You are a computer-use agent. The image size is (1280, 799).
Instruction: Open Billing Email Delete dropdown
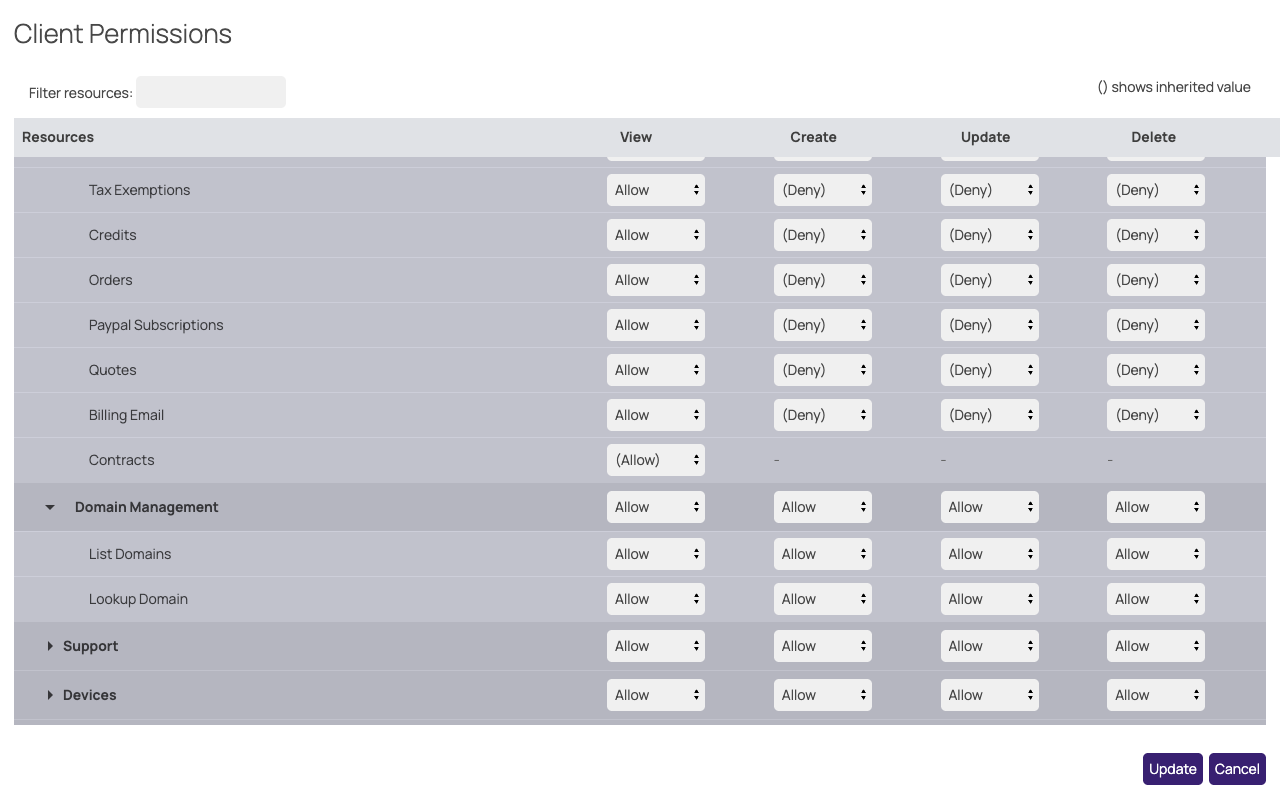(x=1156, y=415)
